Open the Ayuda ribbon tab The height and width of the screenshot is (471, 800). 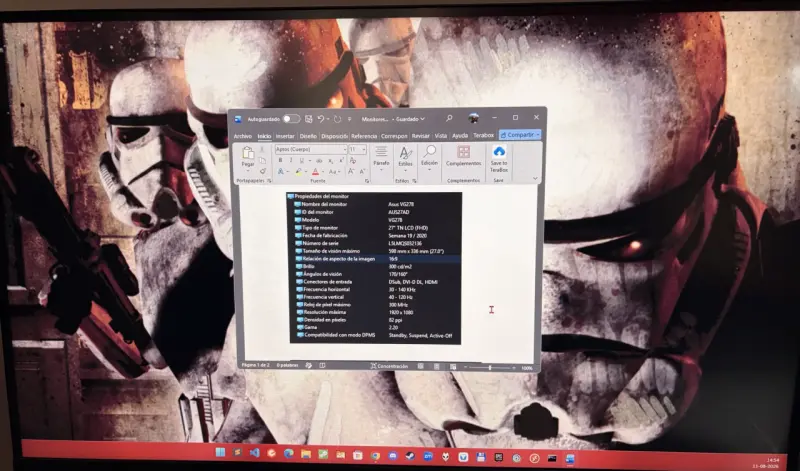[x=460, y=136]
